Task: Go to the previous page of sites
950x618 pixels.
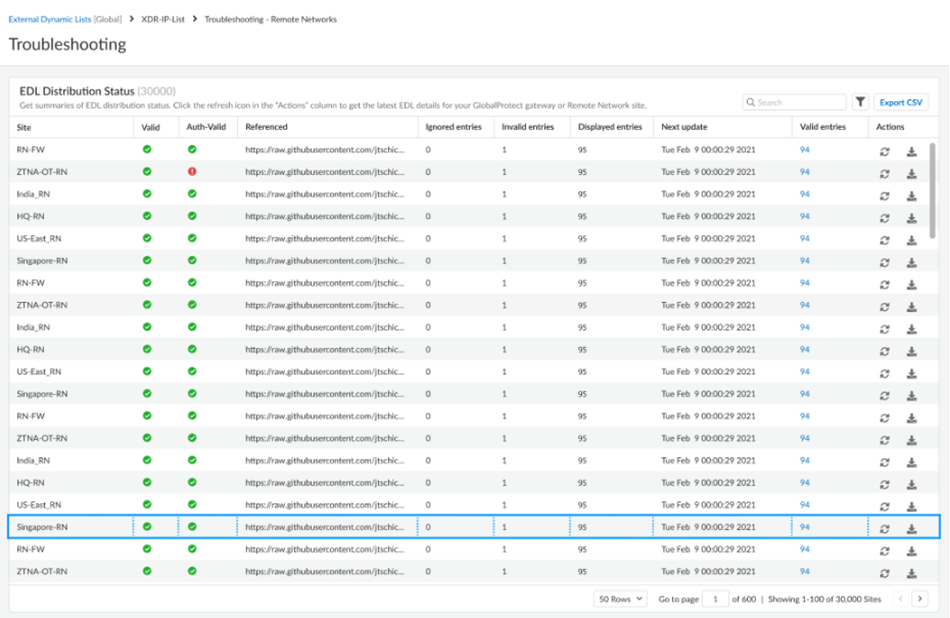Action: point(900,598)
